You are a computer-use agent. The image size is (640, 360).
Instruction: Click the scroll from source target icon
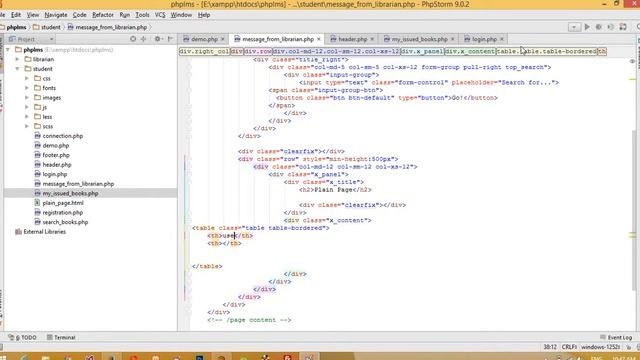click(133, 39)
